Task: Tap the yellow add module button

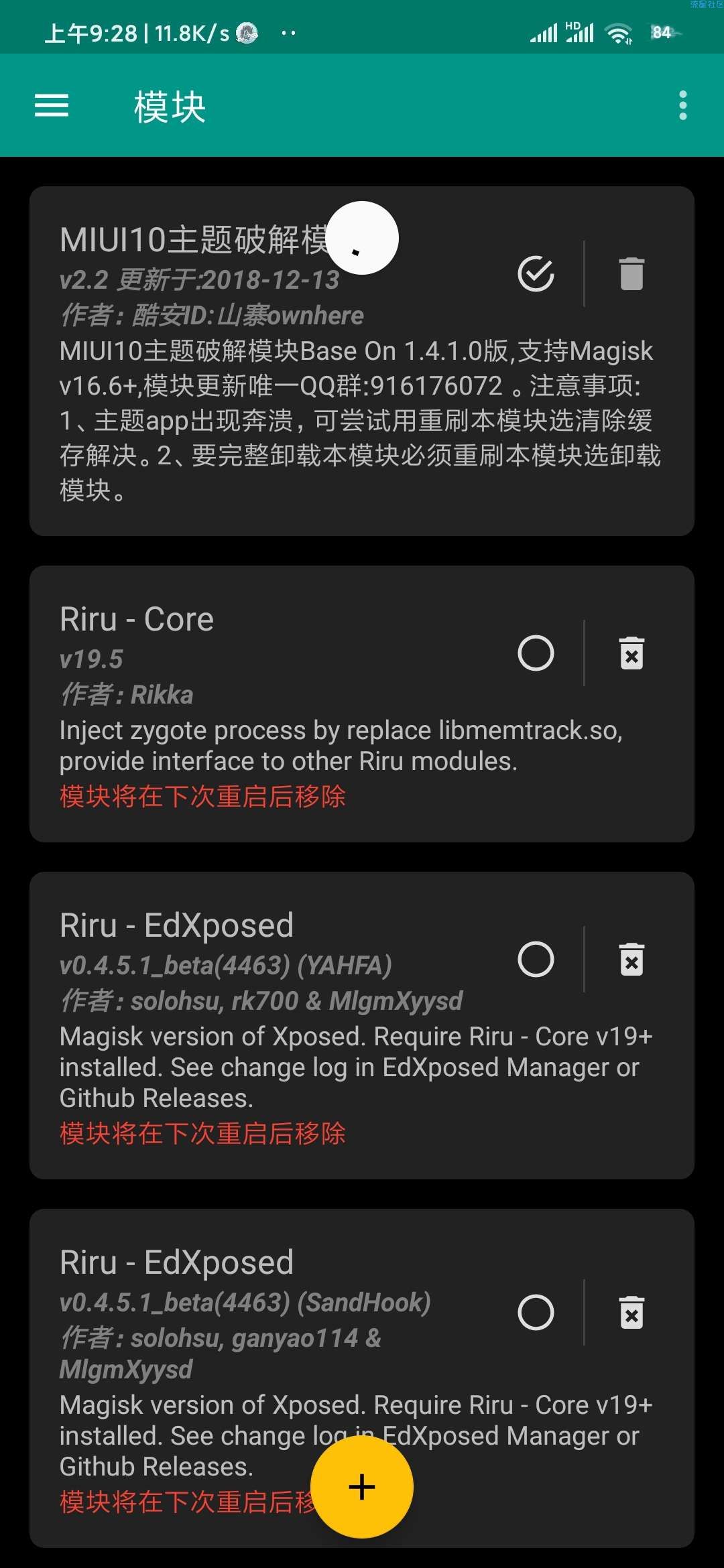Action: [362, 1487]
